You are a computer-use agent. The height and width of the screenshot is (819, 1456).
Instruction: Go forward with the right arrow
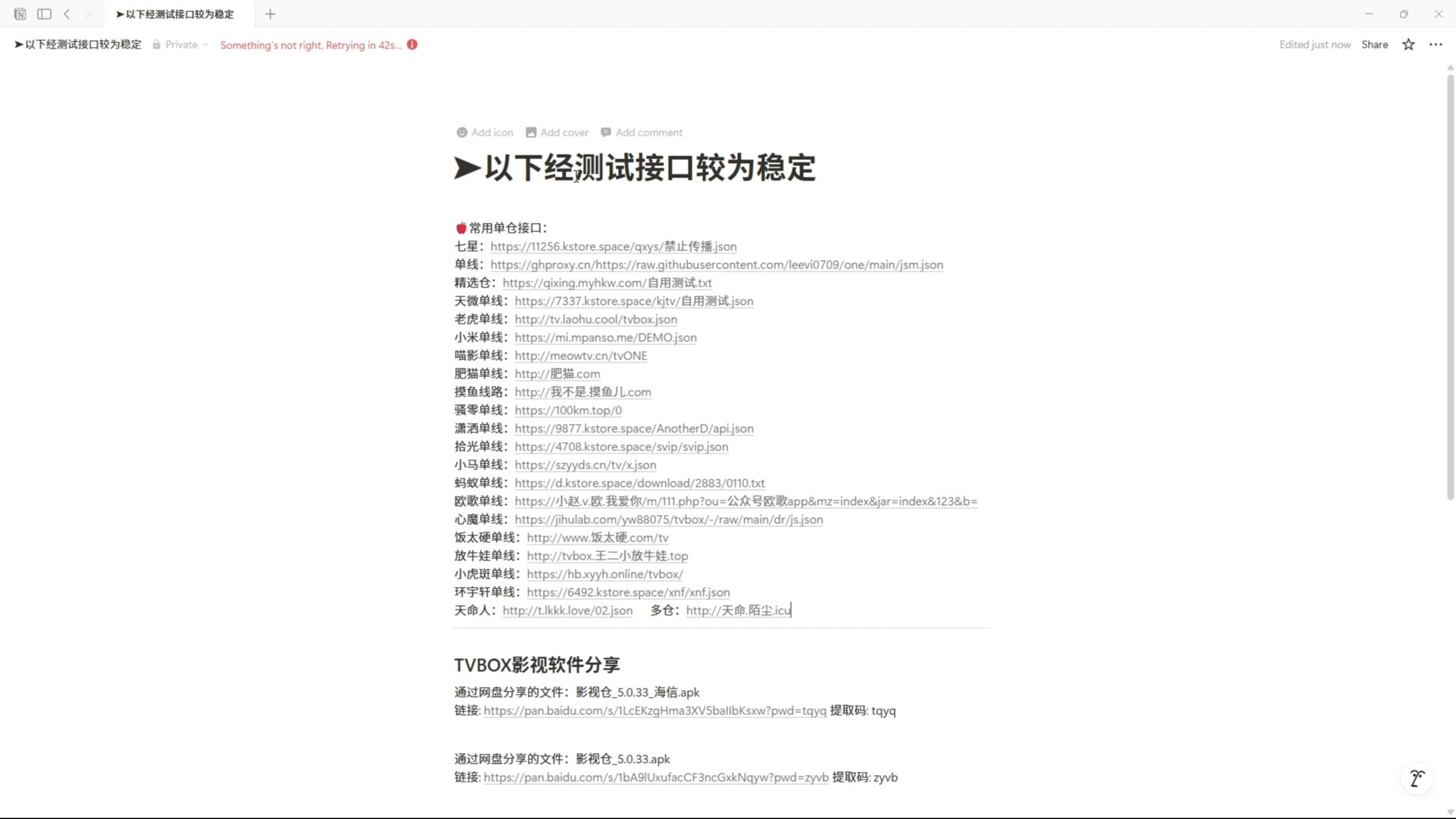(88, 14)
